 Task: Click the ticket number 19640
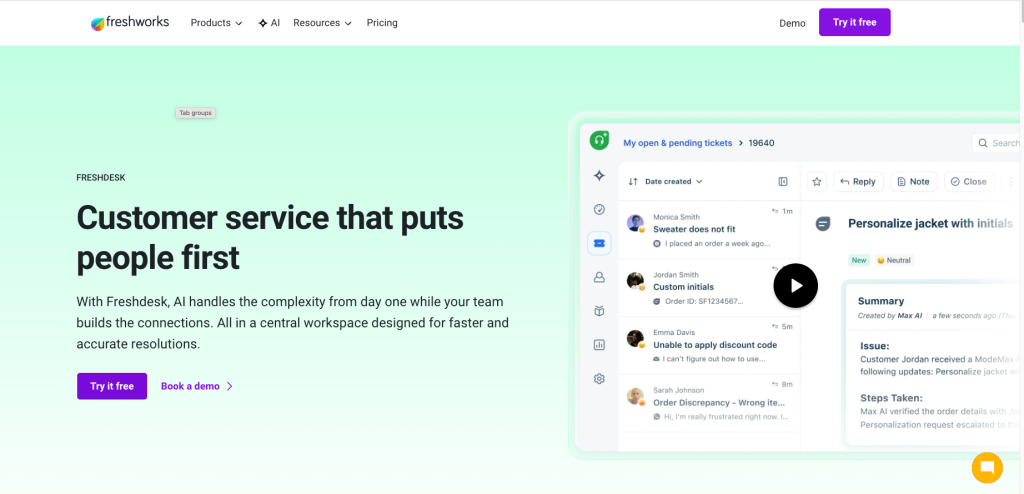(761, 142)
